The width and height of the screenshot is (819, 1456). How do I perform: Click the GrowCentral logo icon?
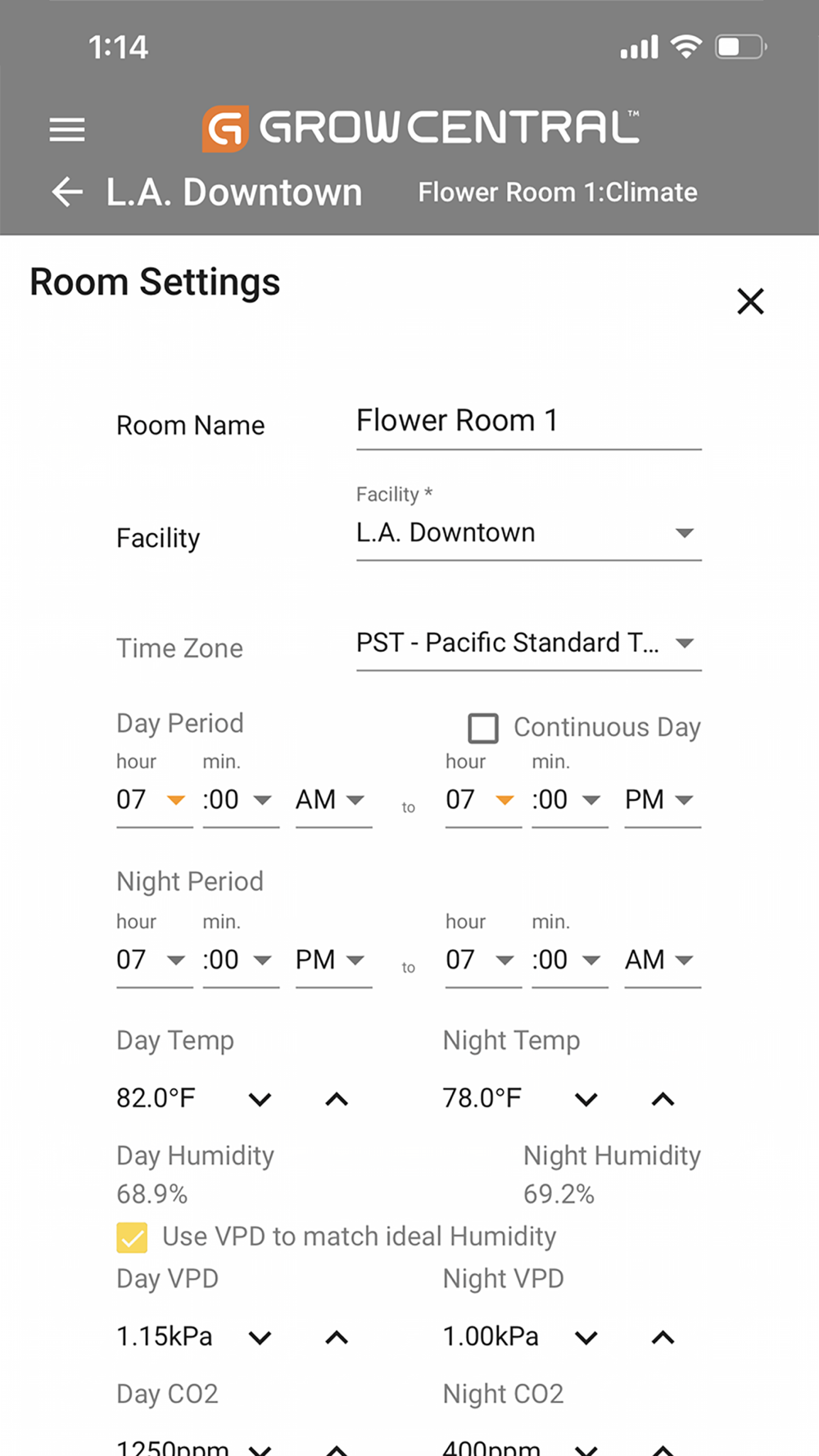click(225, 129)
